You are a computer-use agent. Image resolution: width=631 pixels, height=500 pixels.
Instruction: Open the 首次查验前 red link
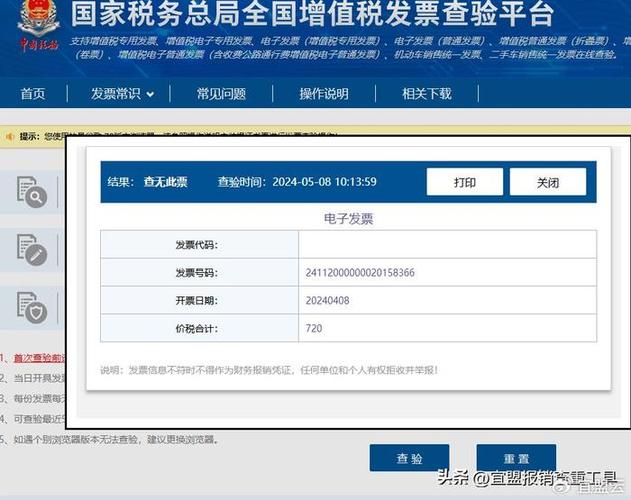click(39, 358)
